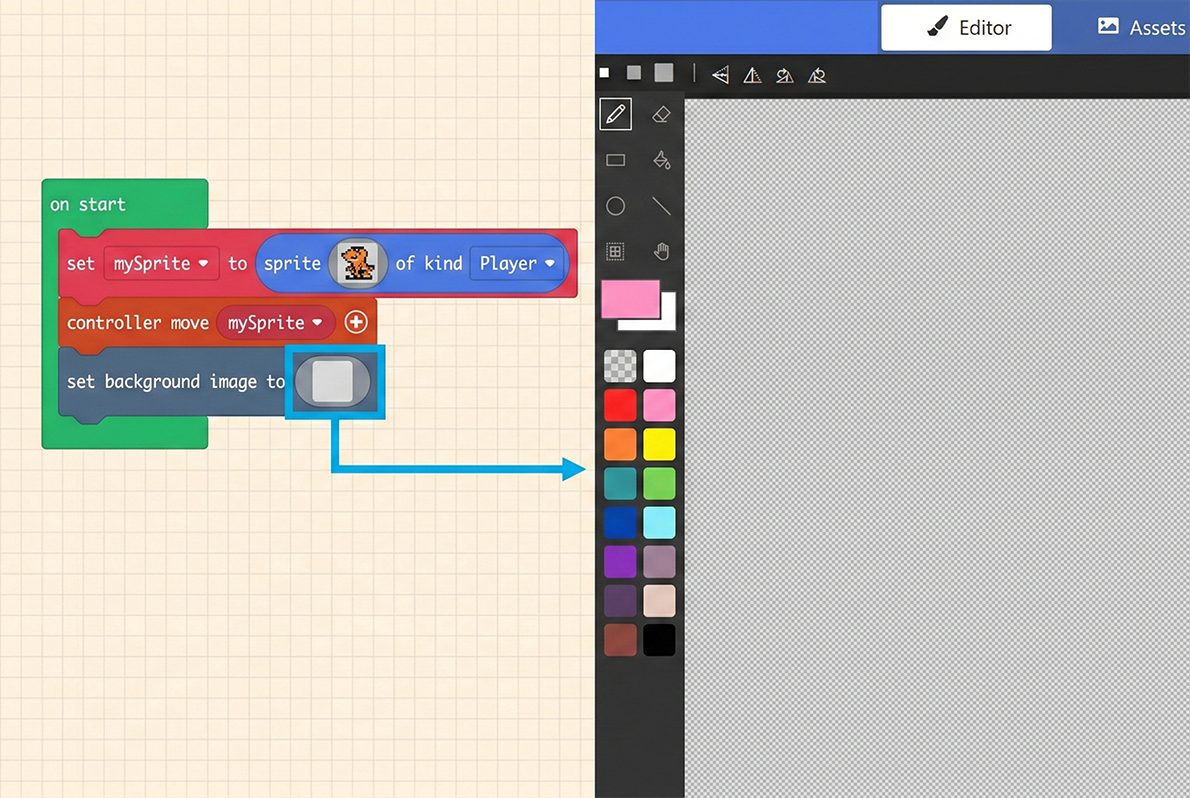Activate the Line drawing tool
The image size is (1190, 798).
tap(660, 206)
